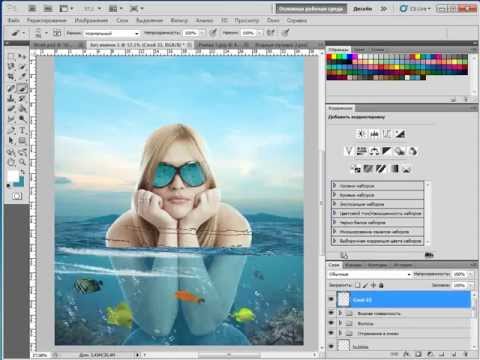
Task: Add a Gradient Map adjustment
Action: point(394,169)
